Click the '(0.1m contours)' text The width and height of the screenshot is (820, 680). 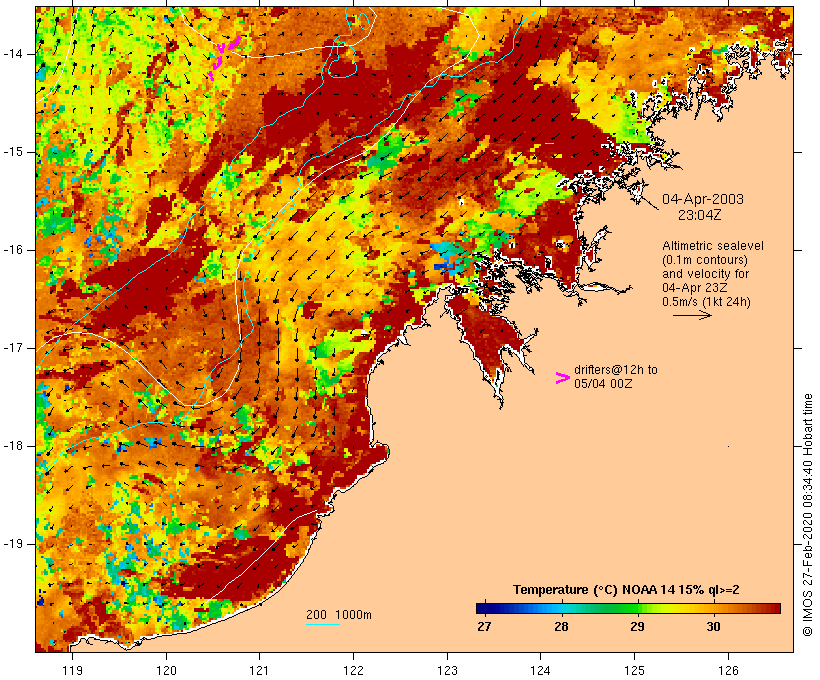point(705,259)
